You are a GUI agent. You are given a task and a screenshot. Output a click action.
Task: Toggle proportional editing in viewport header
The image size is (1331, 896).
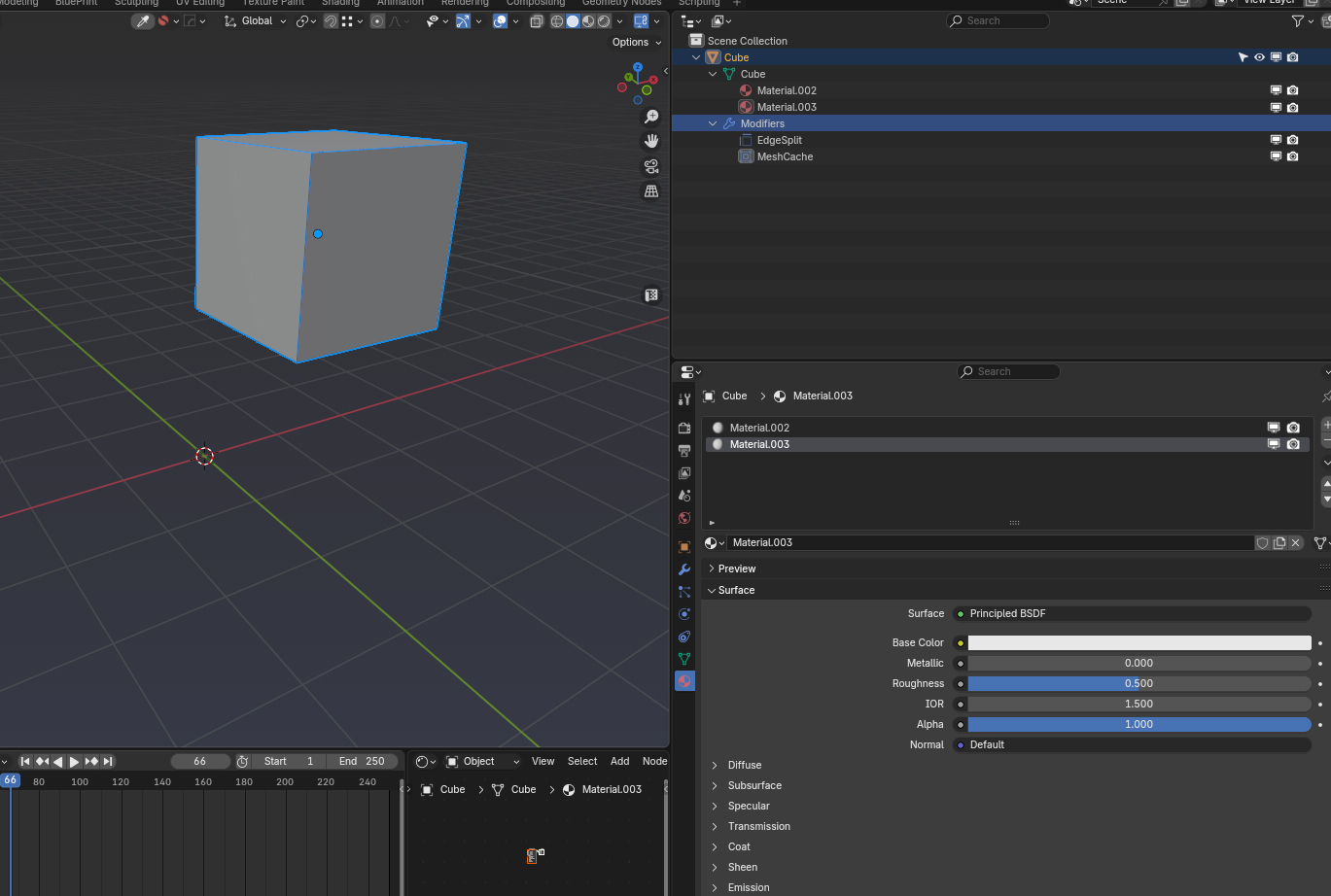tap(377, 21)
